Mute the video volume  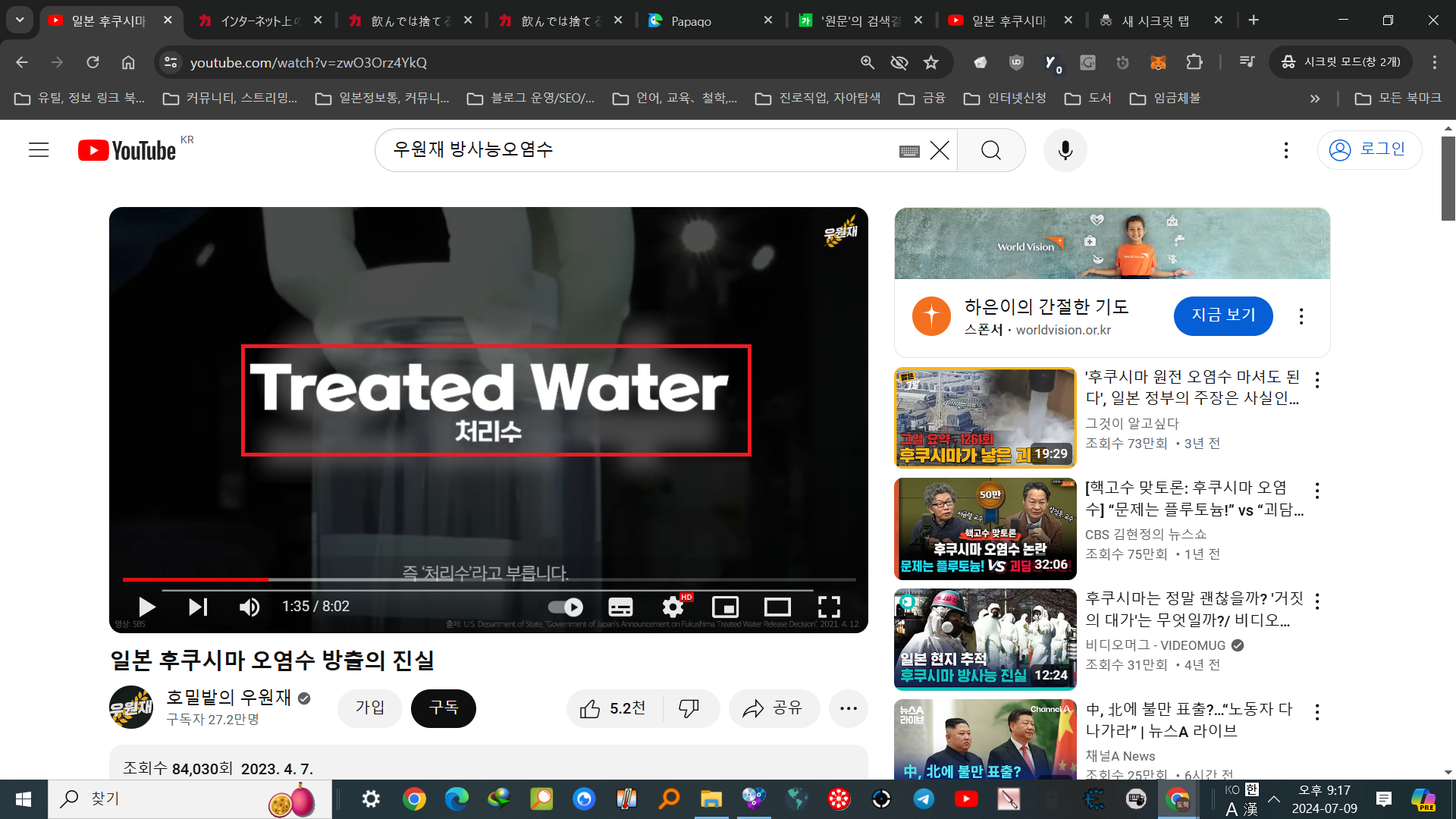point(249,607)
